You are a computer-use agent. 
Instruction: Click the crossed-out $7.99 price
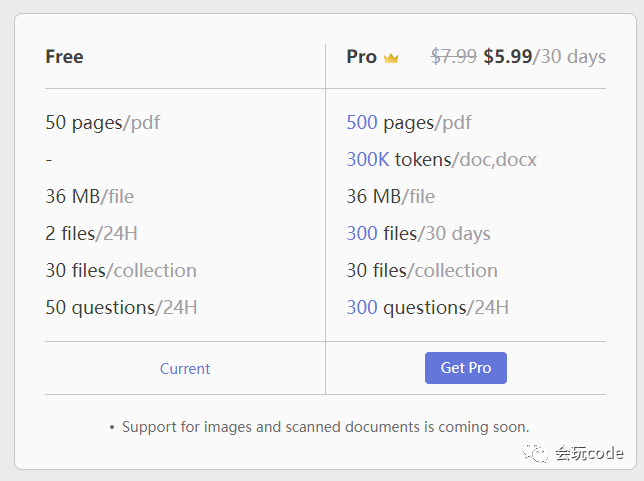click(453, 57)
